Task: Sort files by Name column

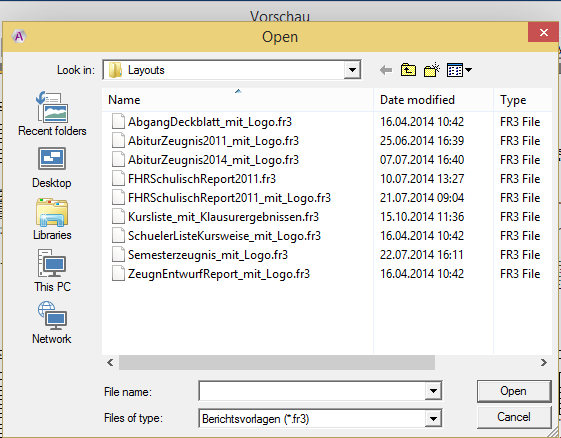Action: tap(238, 100)
